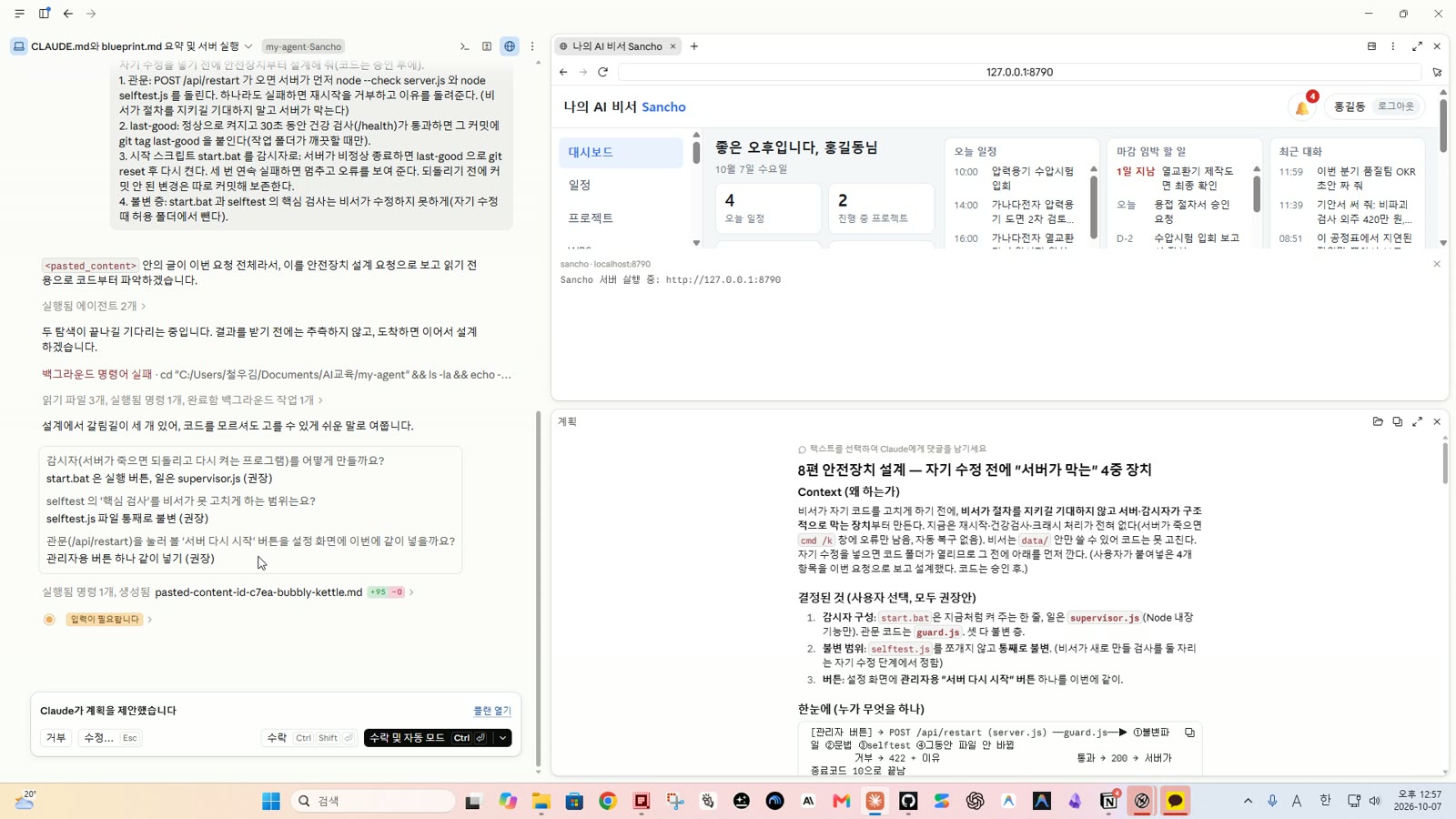This screenshot has height=819, width=1456.
Task: Select 일정 in the Sancho sidebar
Action: (621, 185)
